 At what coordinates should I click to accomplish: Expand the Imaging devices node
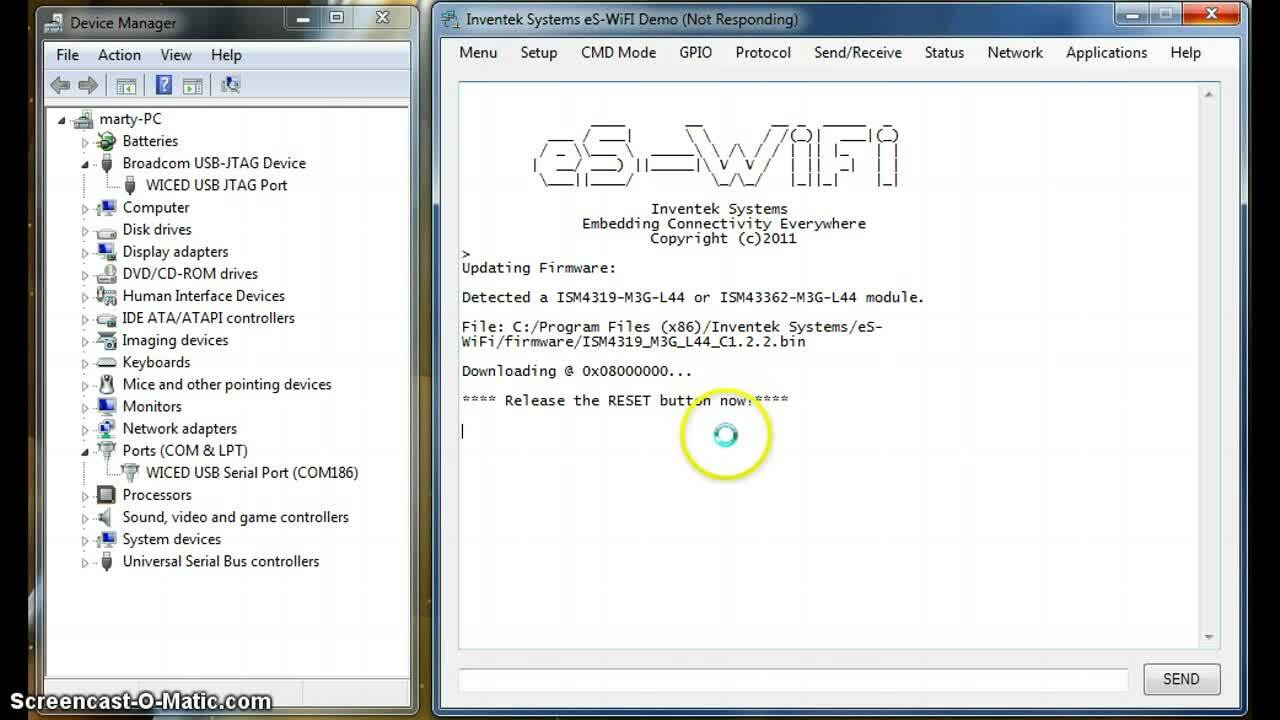(85, 340)
